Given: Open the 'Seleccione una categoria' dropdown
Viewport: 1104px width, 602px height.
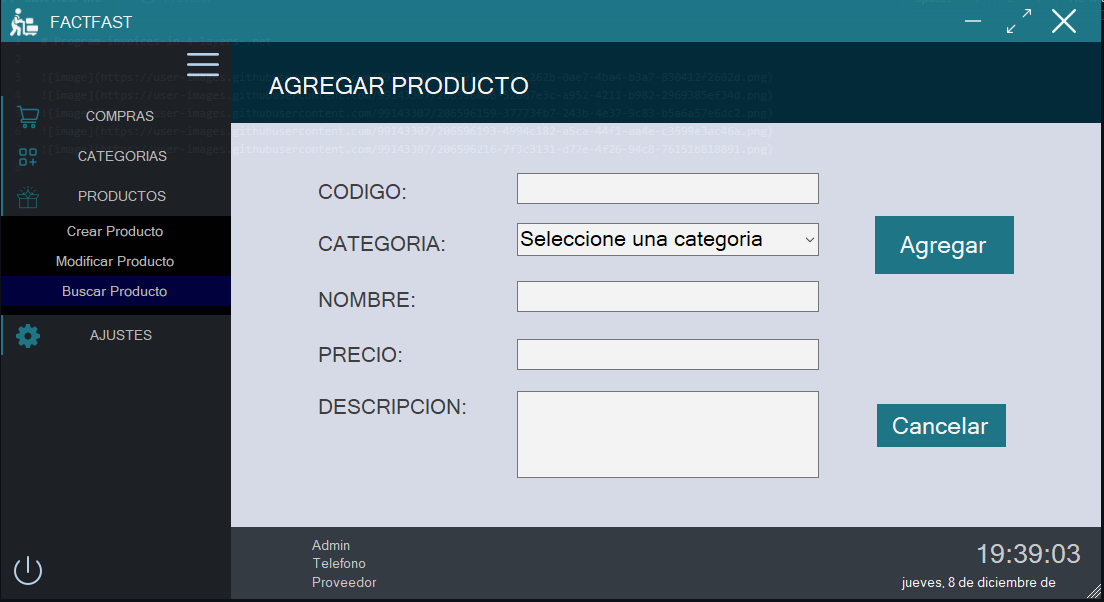Looking at the screenshot, I should pos(666,239).
